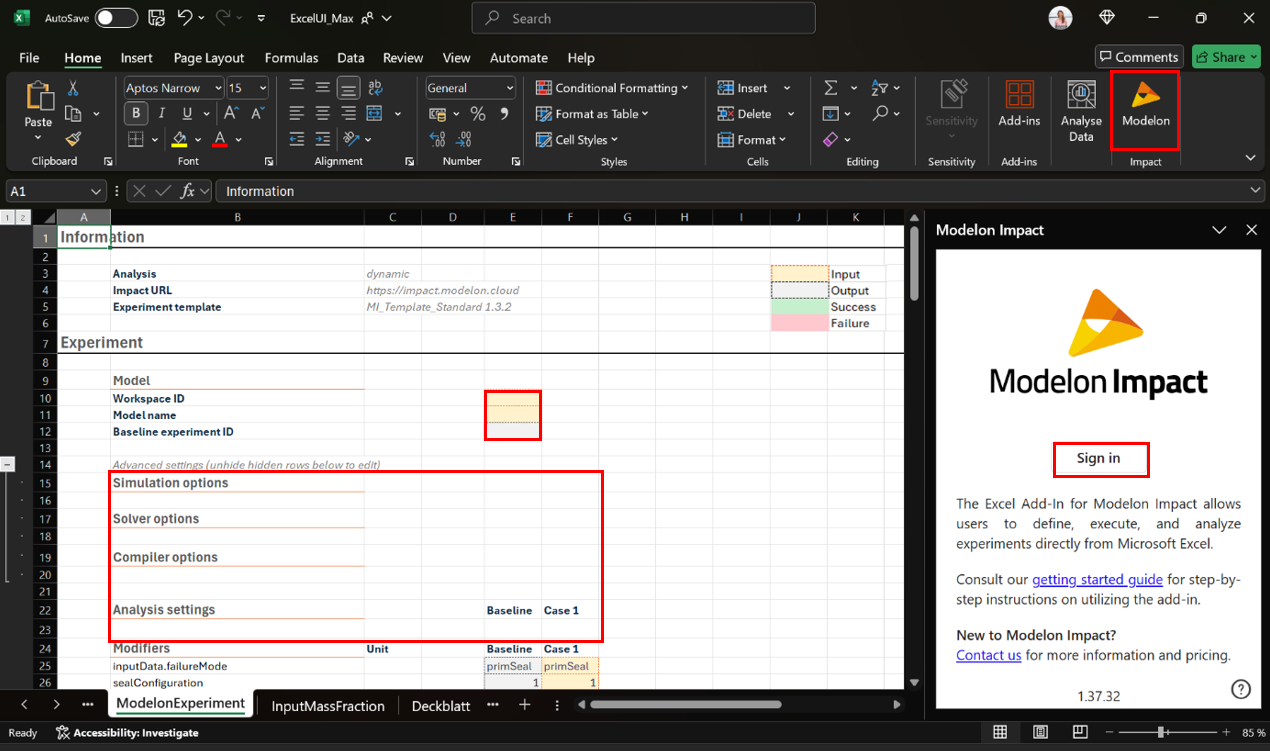This screenshot has height=751, width=1270.
Task: Click the AutoSum sigma icon
Action: tap(830, 88)
